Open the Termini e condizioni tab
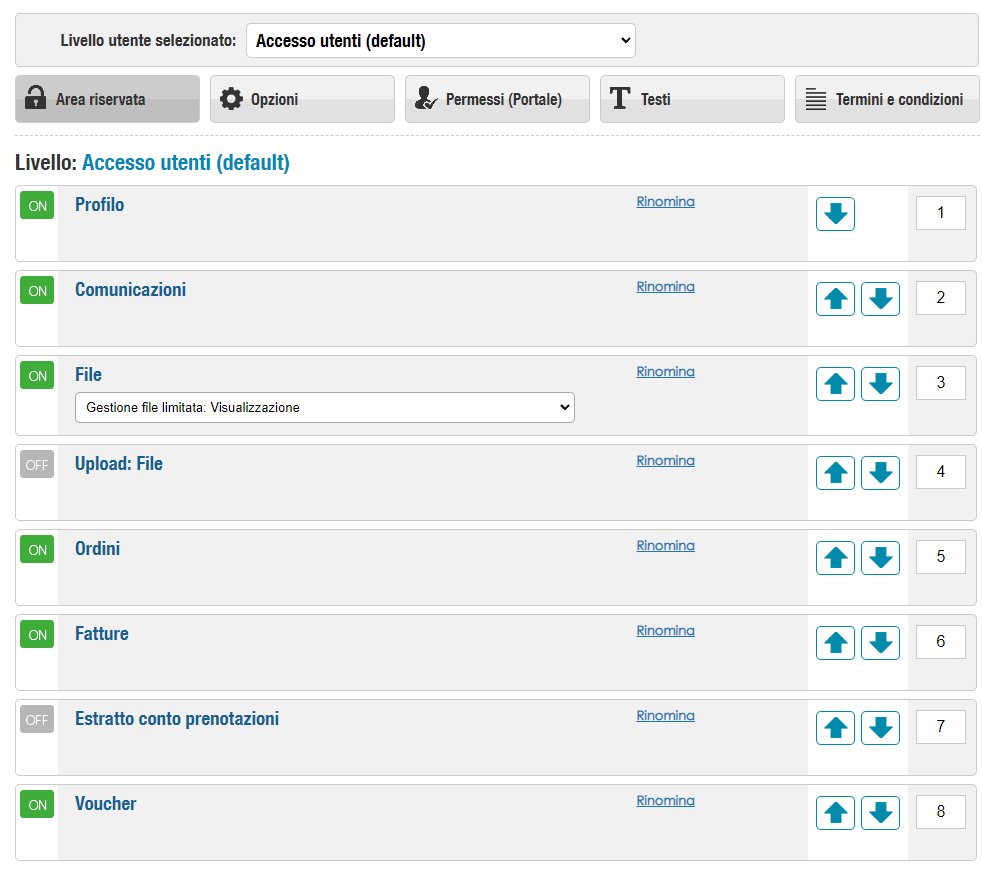This screenshot has height=869, width=982. (x=887, y=99)
